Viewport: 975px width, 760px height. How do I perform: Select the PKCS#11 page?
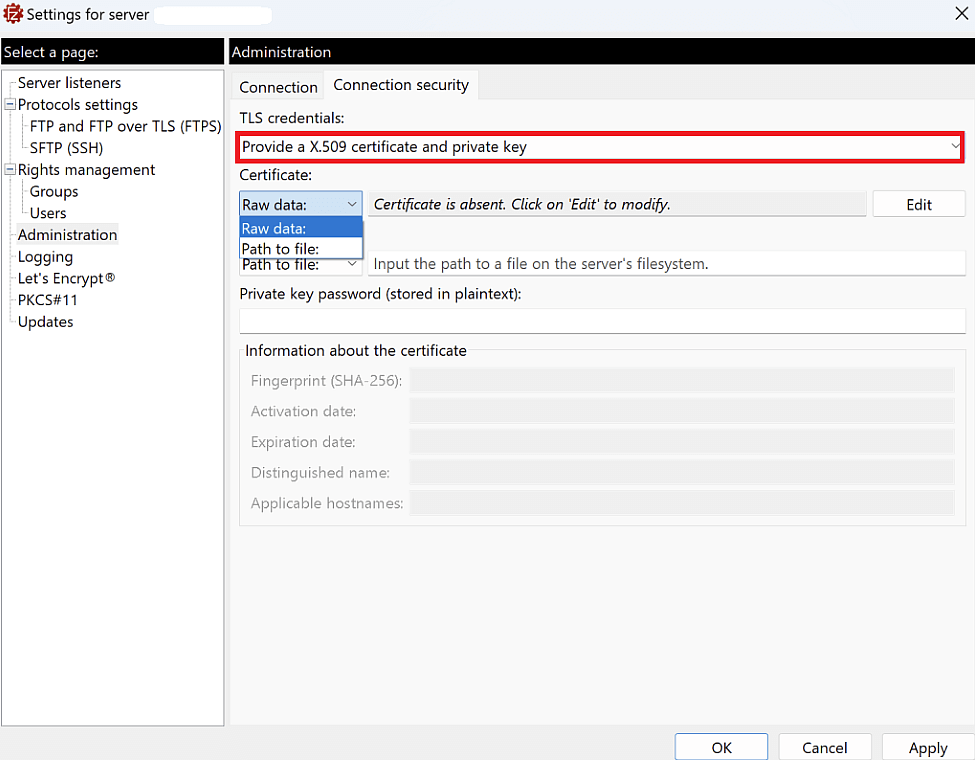click(47, 299)
